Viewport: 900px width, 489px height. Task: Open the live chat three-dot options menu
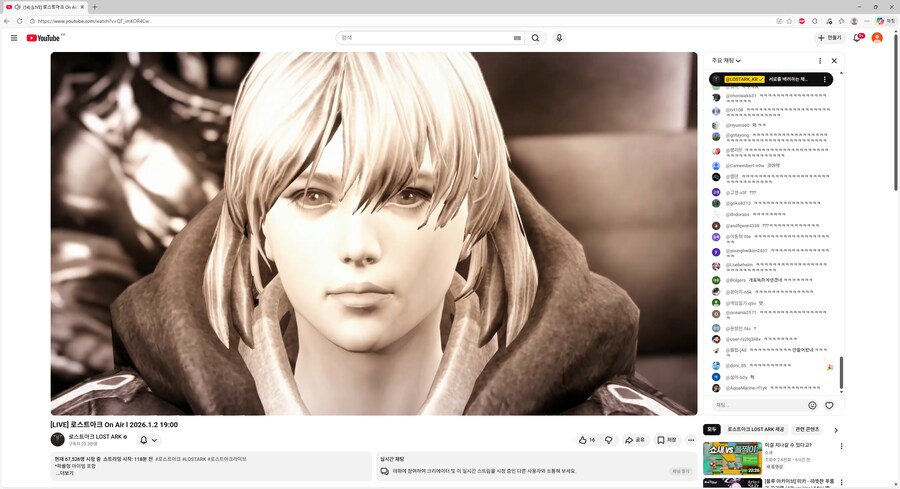[820, 60]
